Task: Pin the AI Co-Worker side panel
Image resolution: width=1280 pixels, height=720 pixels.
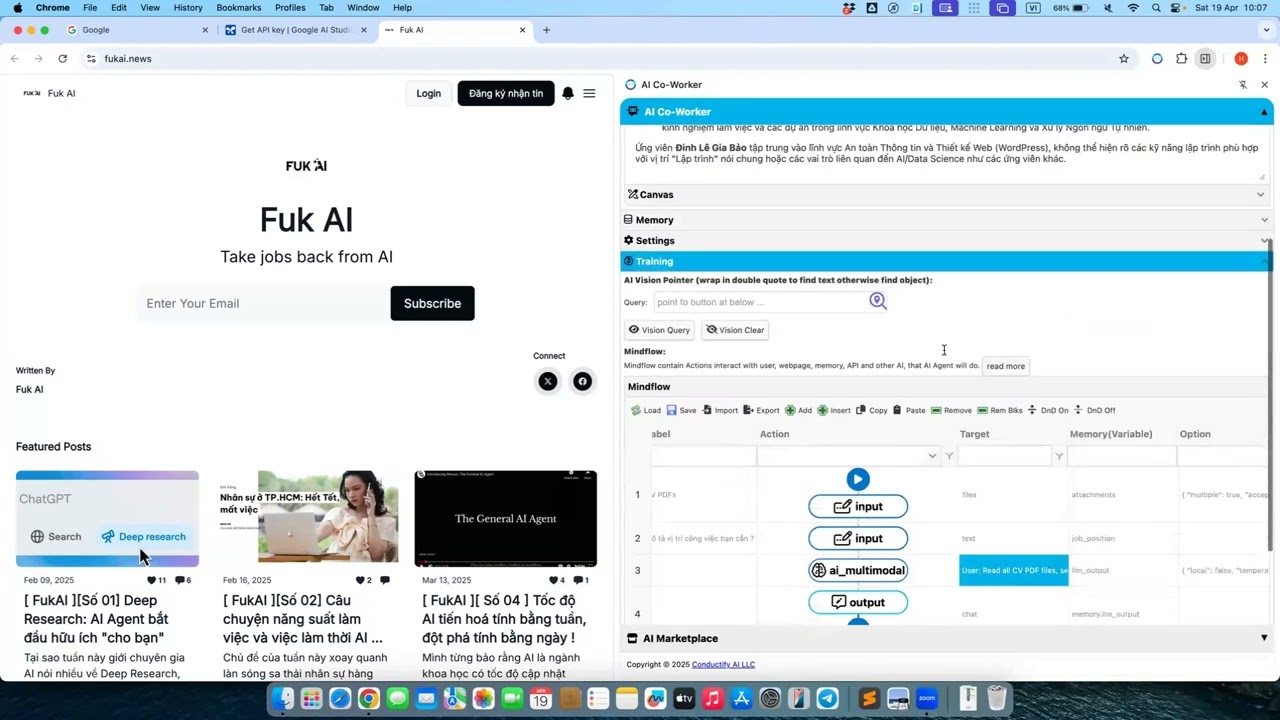Action: point(1243,85)
